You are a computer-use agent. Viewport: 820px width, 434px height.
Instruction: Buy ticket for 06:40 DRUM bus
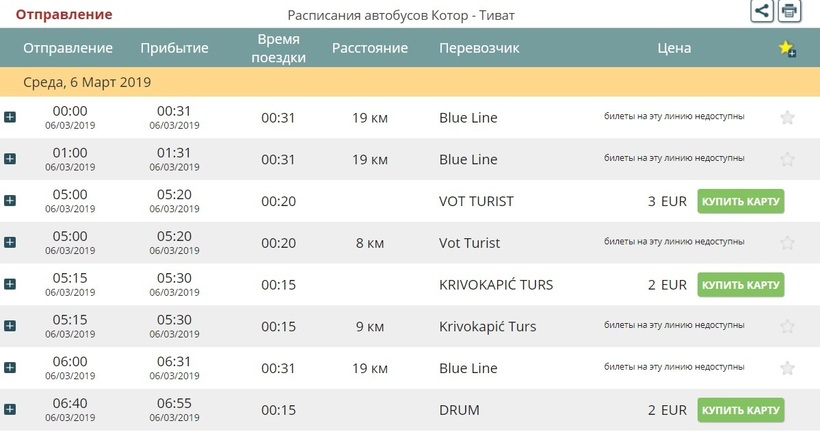pyautogui.click(x=740, y=410)
